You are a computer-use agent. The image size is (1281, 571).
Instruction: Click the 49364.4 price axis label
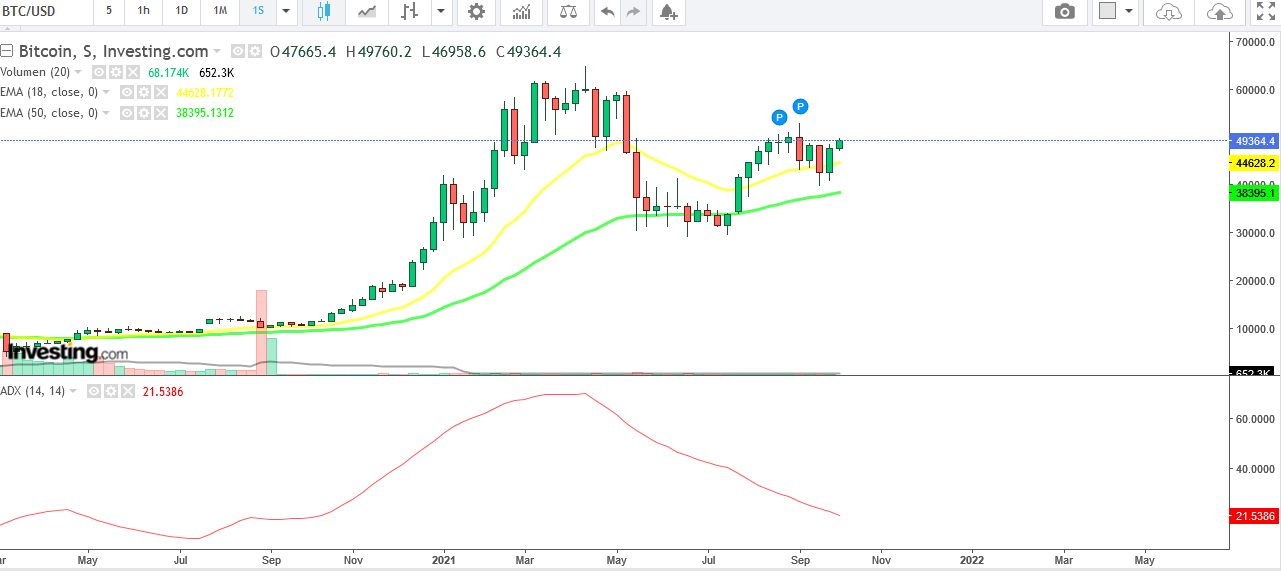pos(1254,141)
